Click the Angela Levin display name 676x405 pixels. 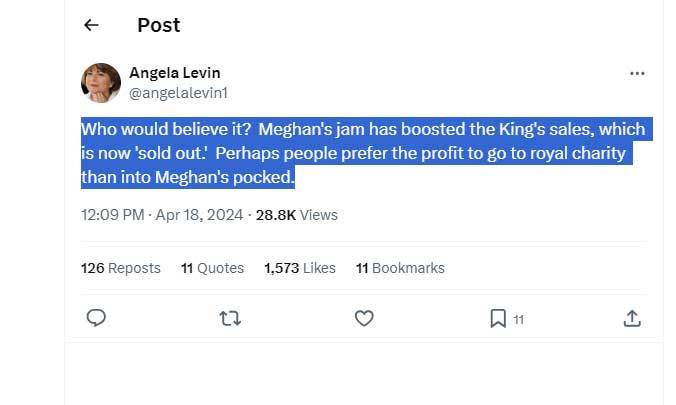pyautogui.click(x=175, y=72)
